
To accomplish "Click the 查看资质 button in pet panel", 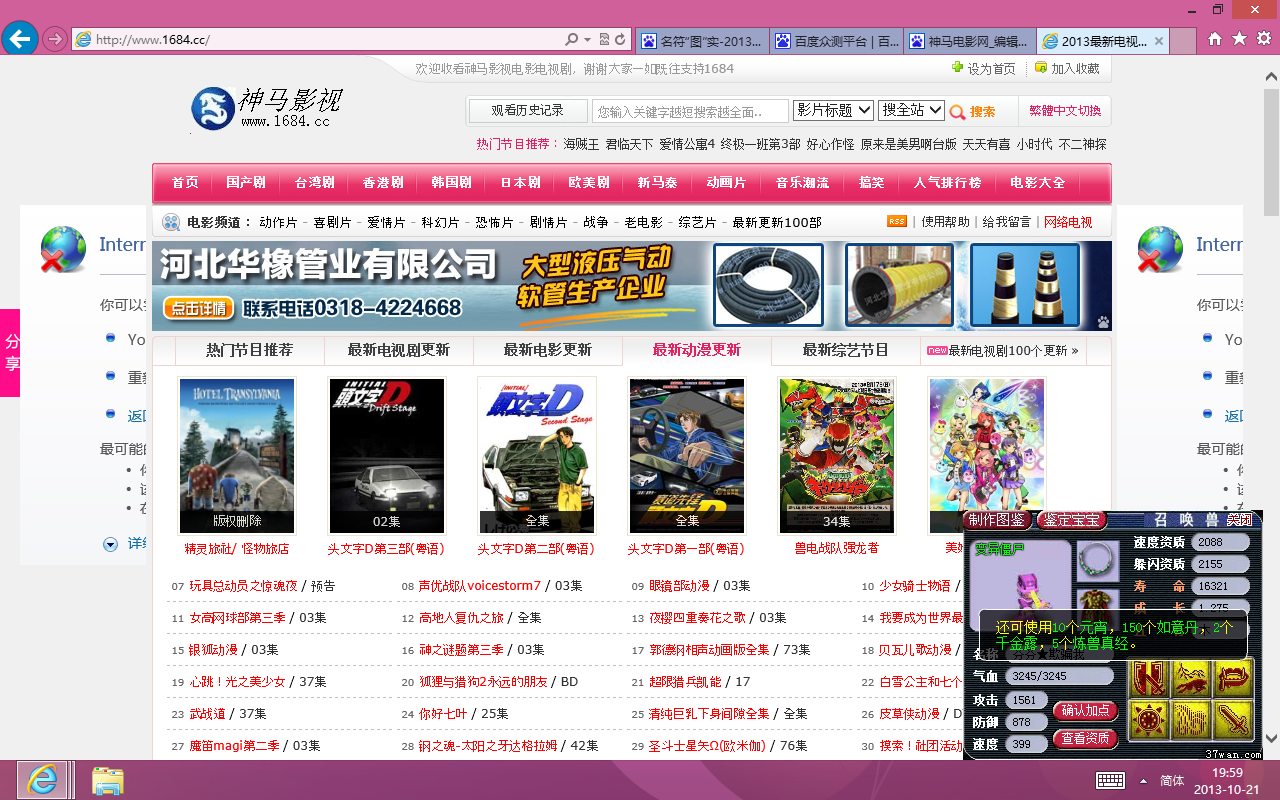I will click(1085, 738).
